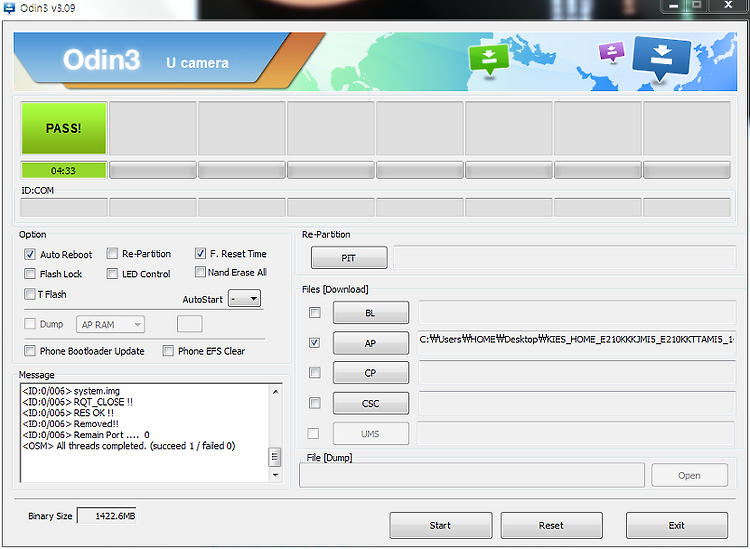Uncheck the AP file checkbox
The width and height of the screenshot is (750, 549).
point(315,343)
